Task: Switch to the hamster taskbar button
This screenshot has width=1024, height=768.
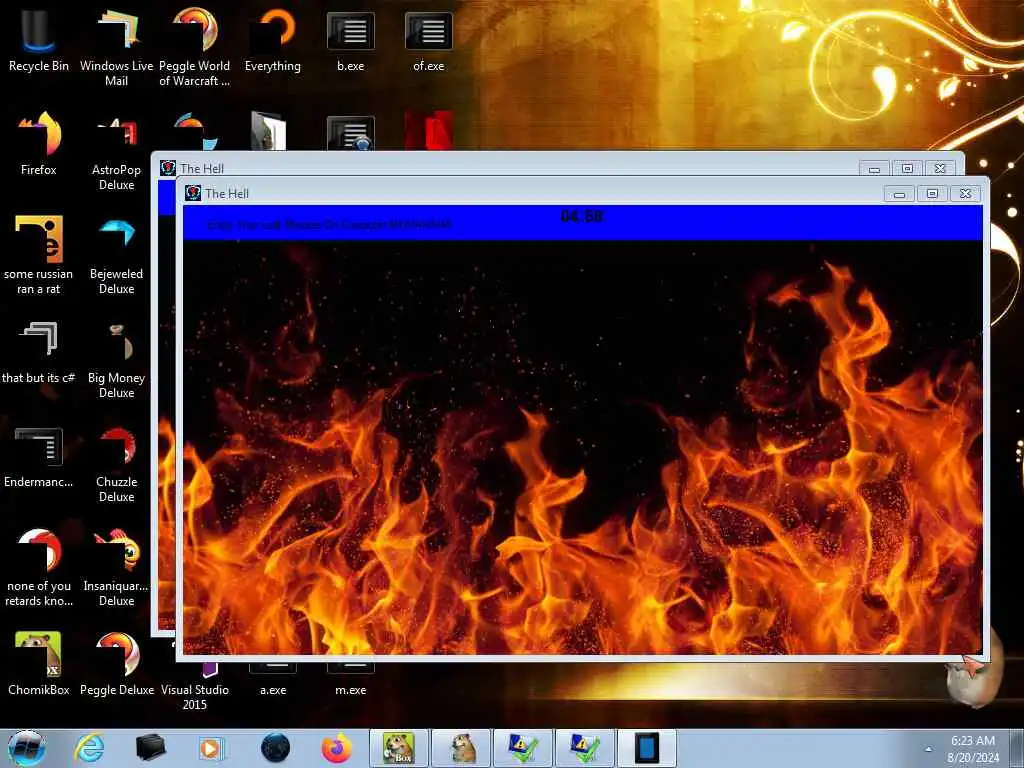Action: point(461,748)
